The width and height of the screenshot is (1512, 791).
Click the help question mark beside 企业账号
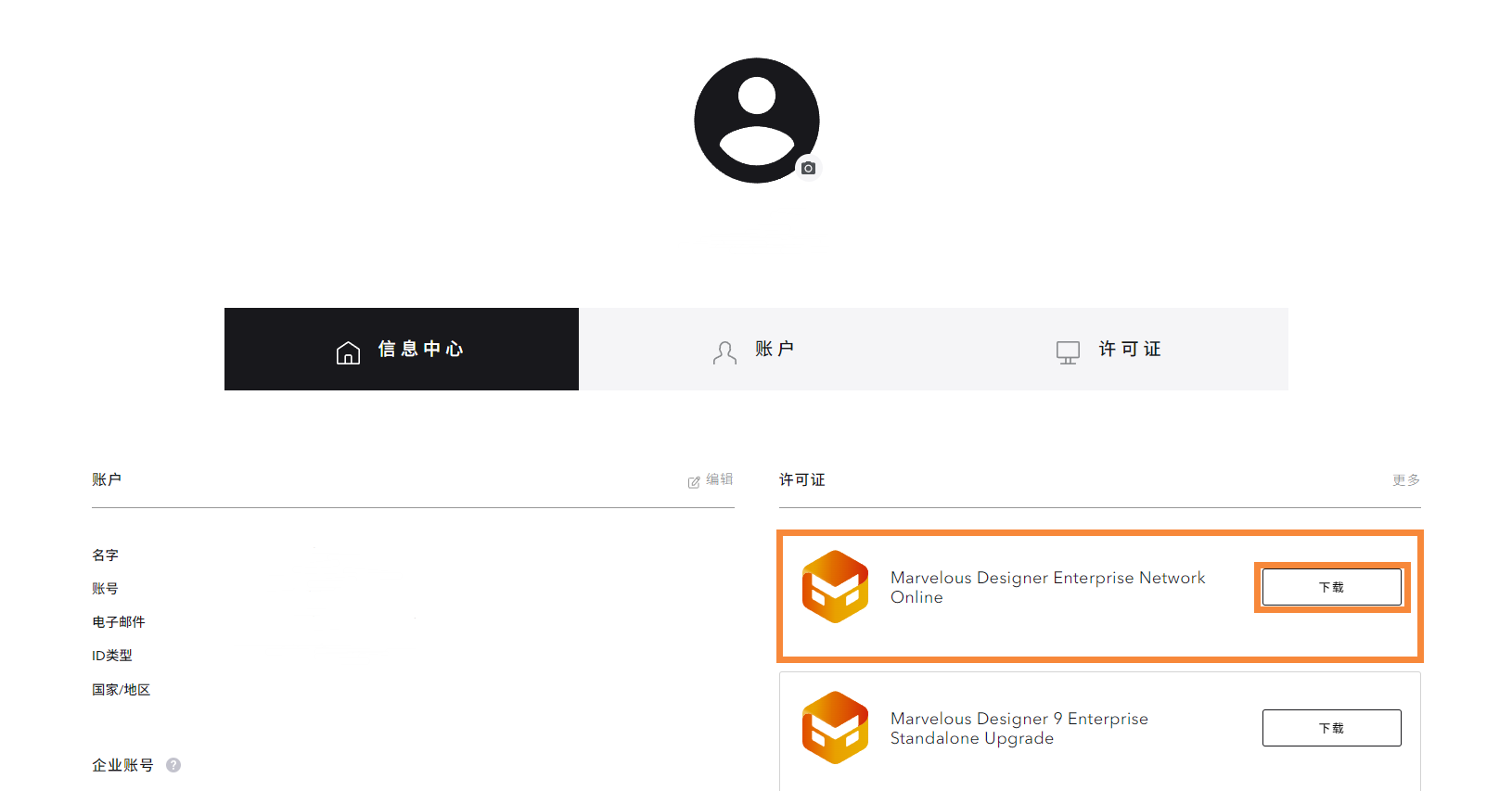(x=173, y=765)
